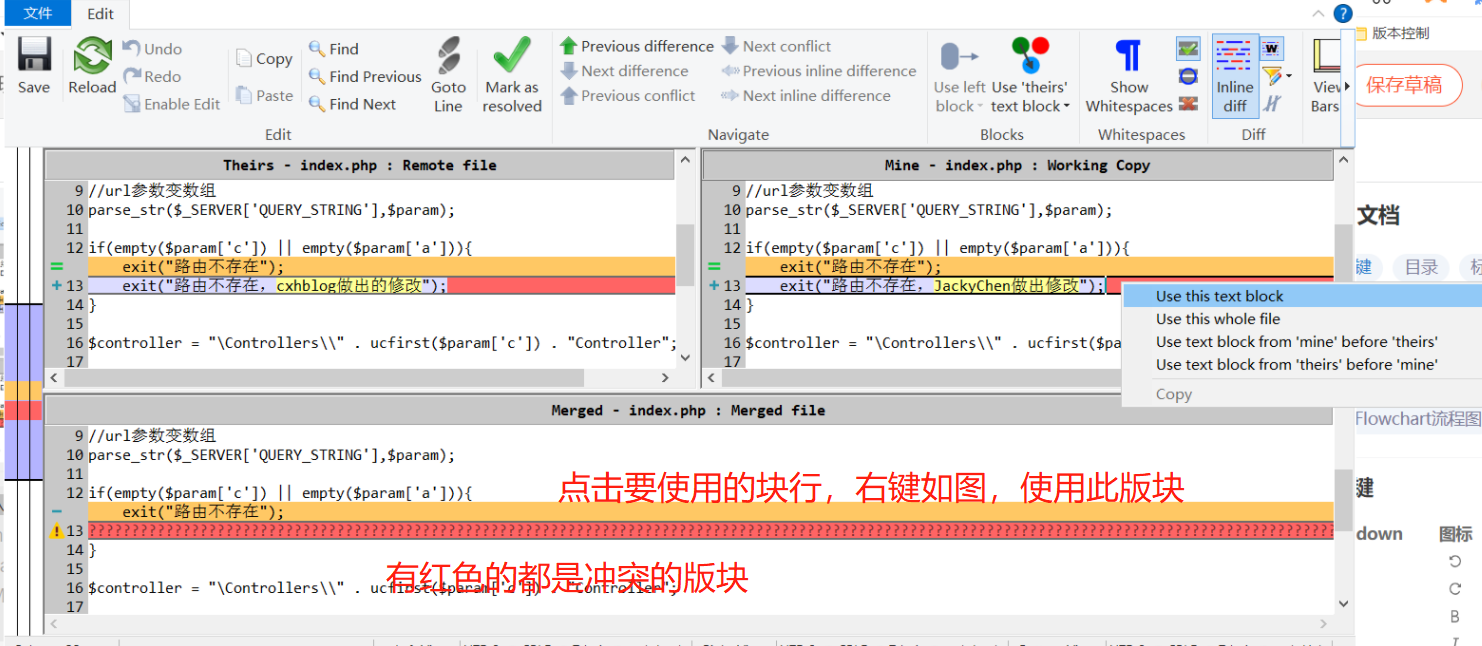The width and height of the screenshot is (1482, 646).
Task: Toggle ignore all whitespaces red X option
Action: (x=1188, y=103)
